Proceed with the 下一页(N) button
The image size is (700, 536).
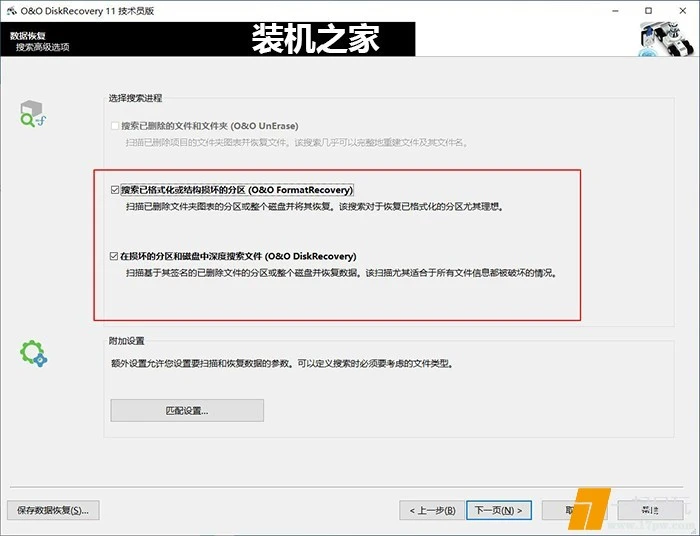coord(498,510)
